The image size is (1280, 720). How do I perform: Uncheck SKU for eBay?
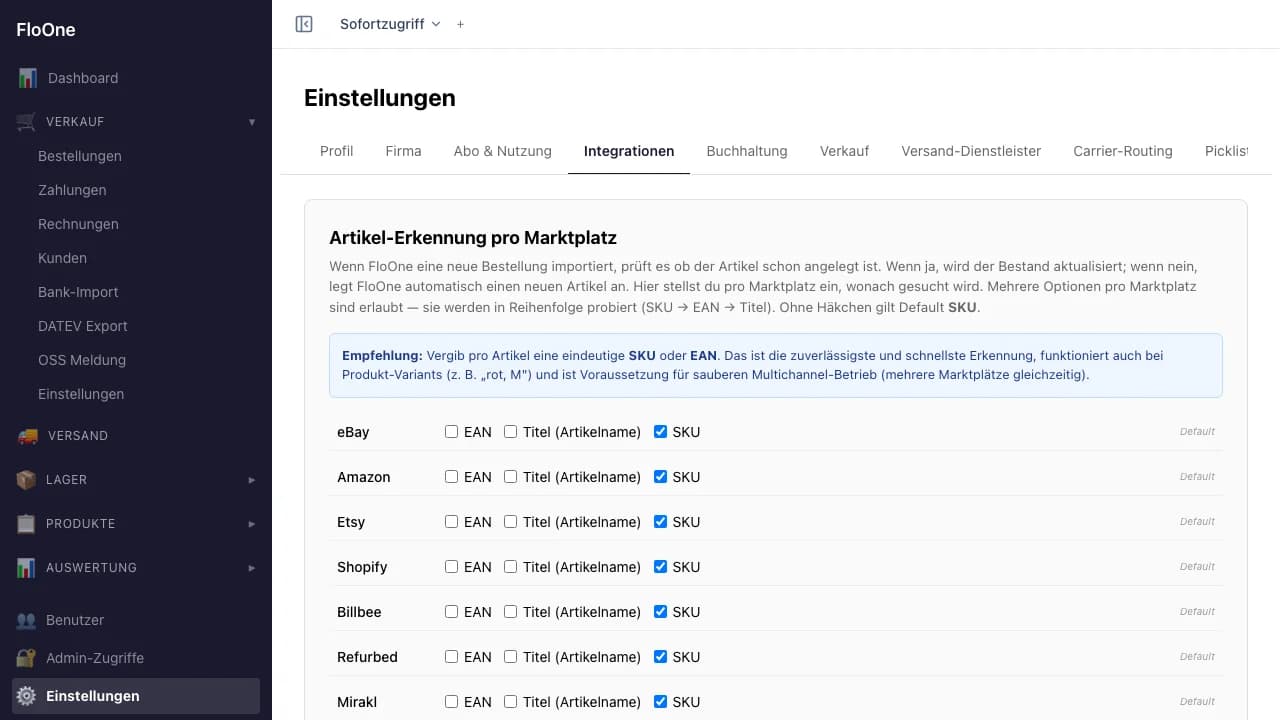660,432
